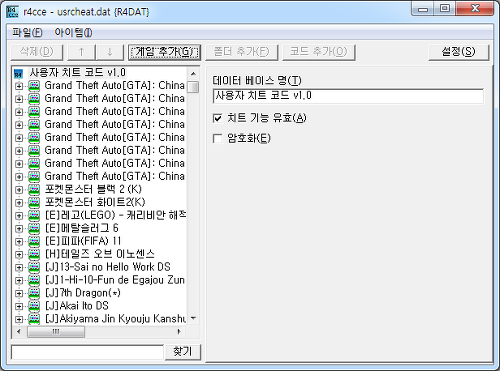Open the 아이템(I) menu

coord(74,32)
